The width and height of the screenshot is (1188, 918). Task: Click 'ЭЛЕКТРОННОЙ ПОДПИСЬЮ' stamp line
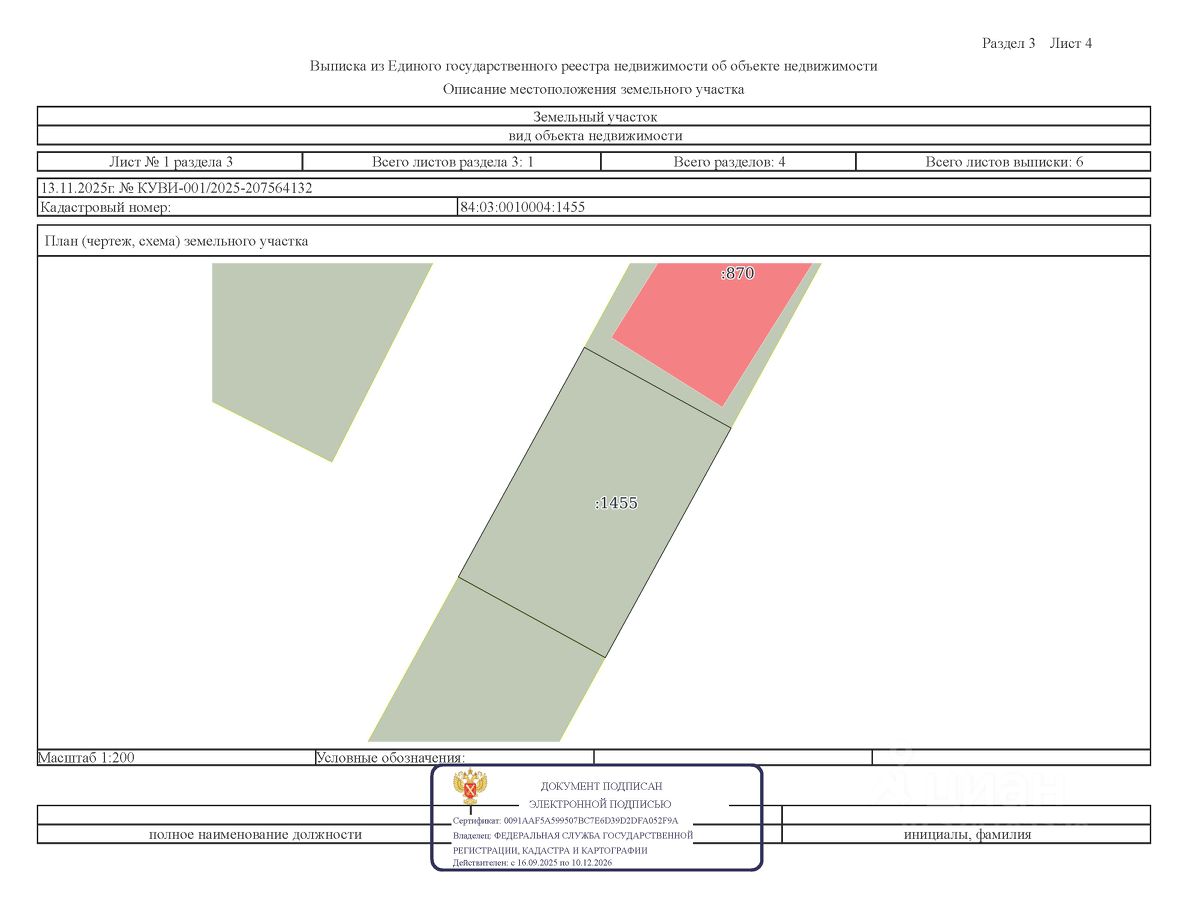click(599, 804)
